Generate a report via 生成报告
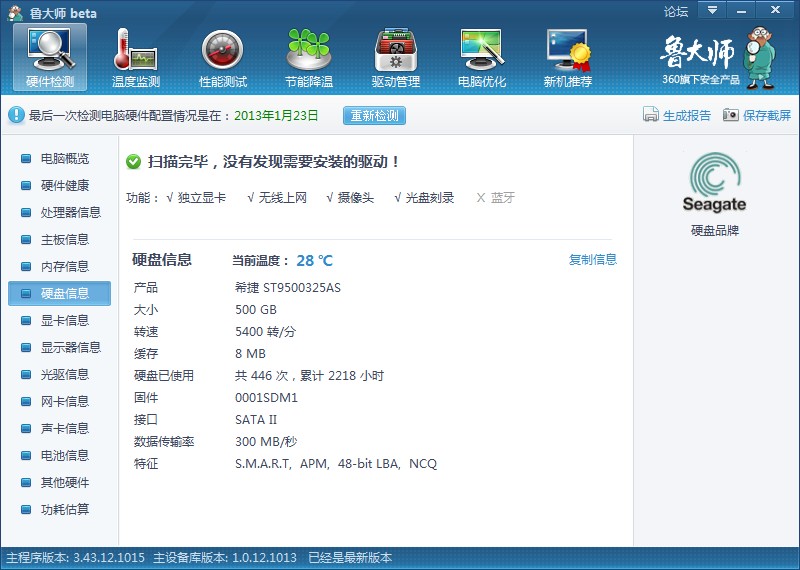 pyautogui.click(x=687, y=115)
